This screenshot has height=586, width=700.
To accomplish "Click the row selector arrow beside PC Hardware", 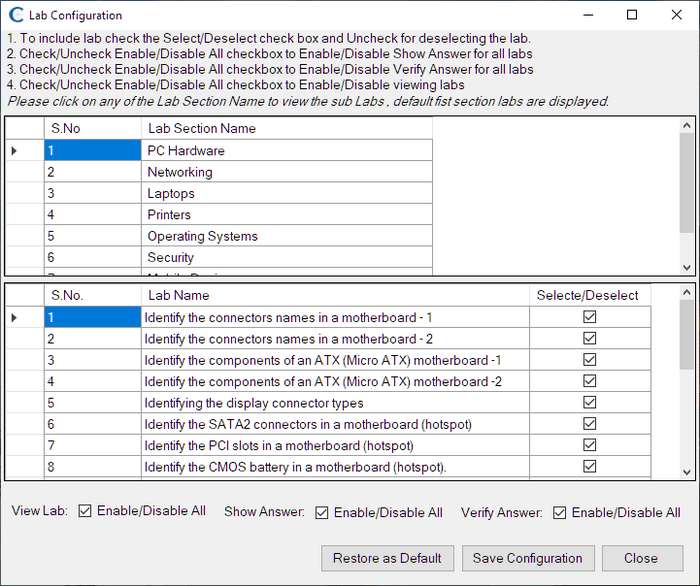I will 14,151.
